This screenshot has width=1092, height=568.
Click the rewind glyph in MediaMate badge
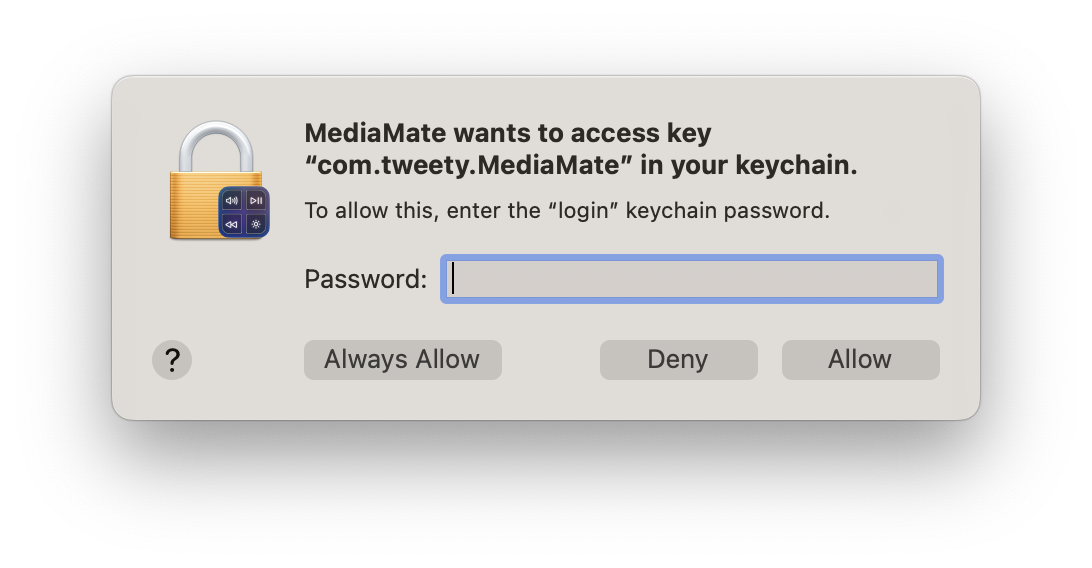click(232, 224)
